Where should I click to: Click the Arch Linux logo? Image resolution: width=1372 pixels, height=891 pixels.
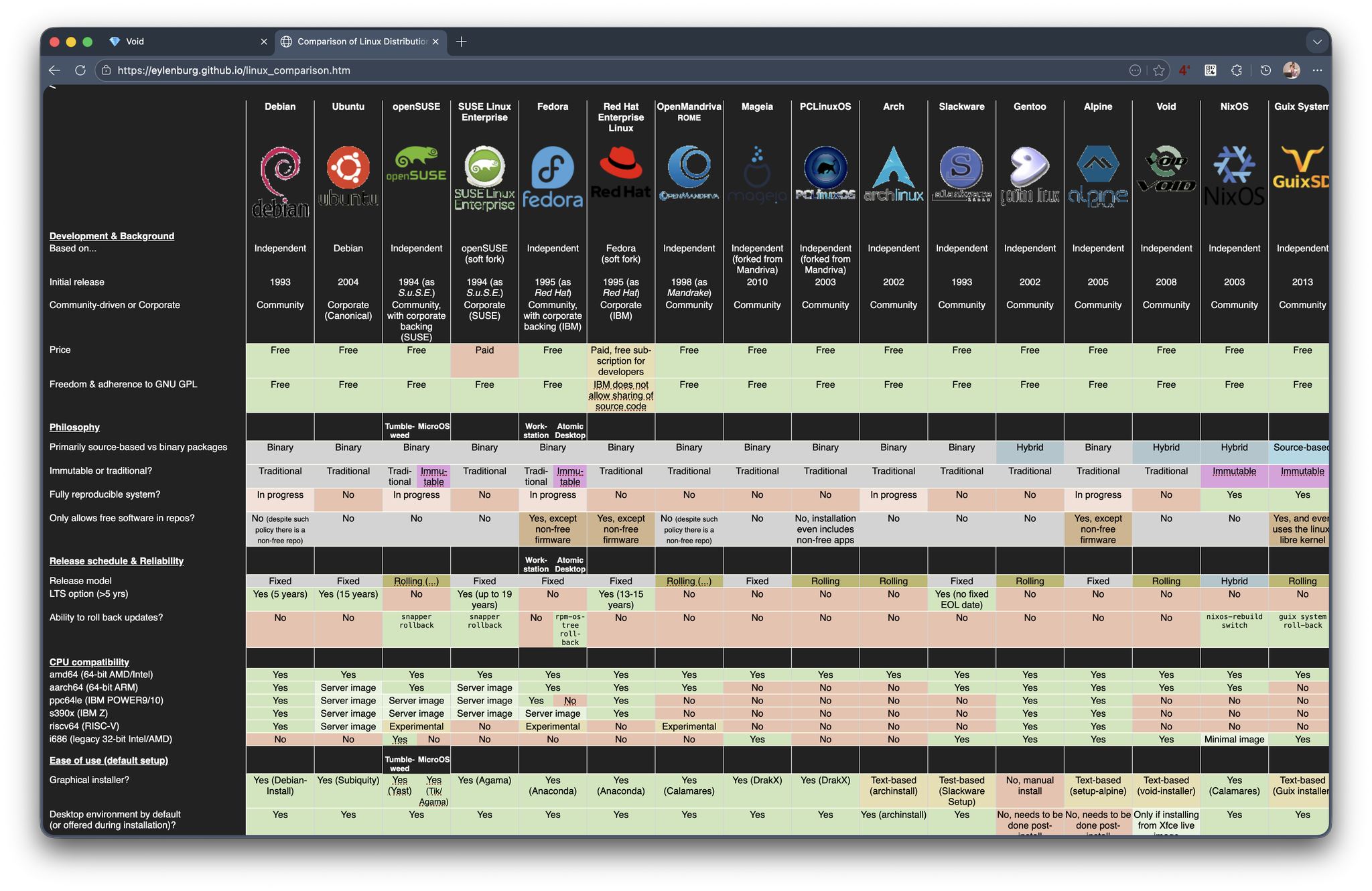pos(894,174)
